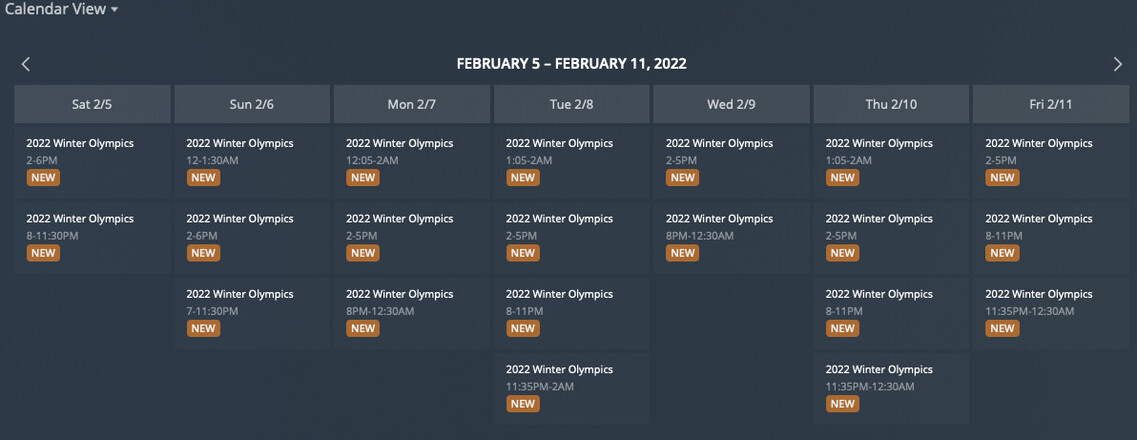Open Friday 11:35PM-12:30AM Winter Olympics listing
The width and height of the screenshot is (1137, 440).
click(1050, 311)
